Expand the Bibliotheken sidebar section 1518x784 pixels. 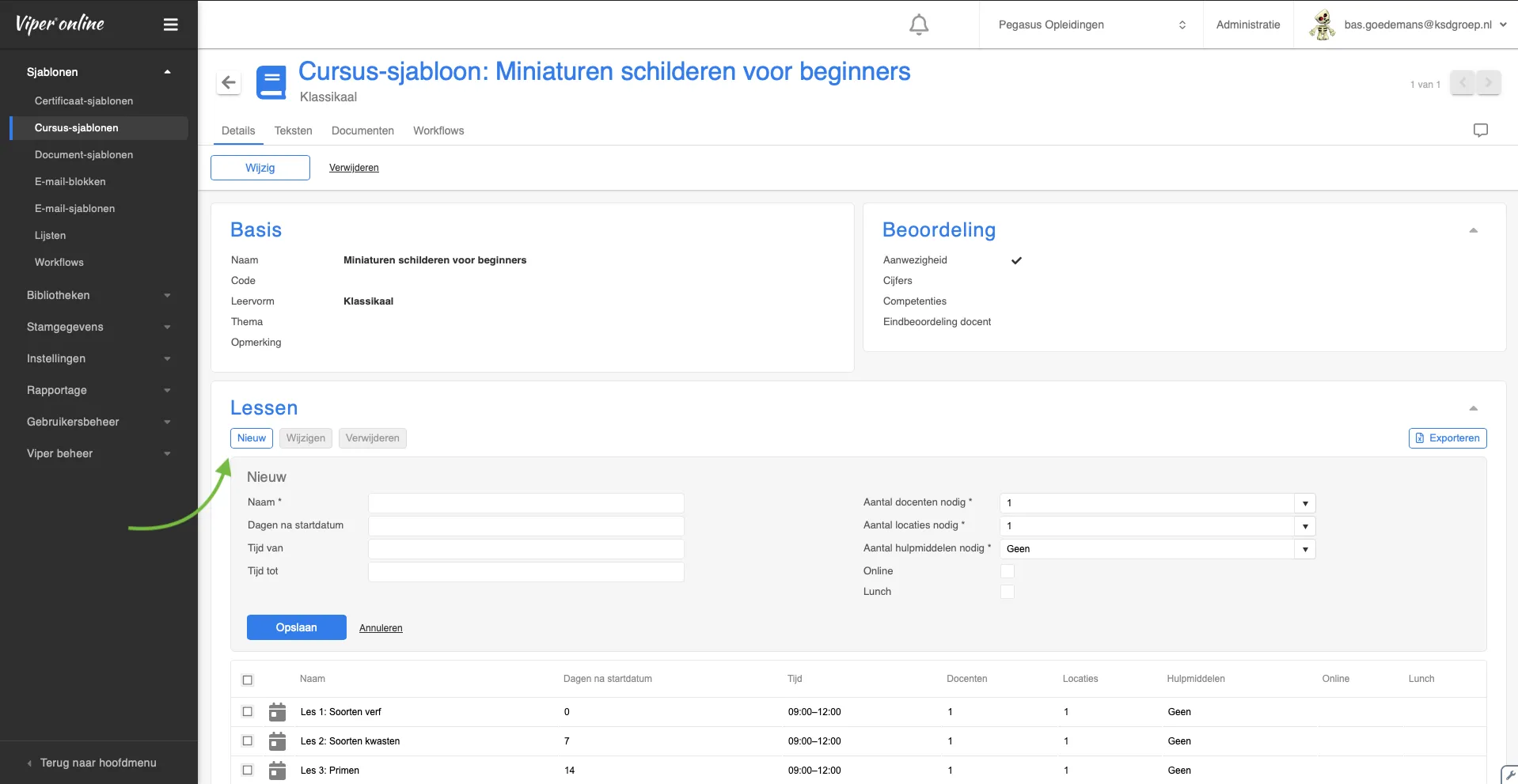tap(99, 295)
